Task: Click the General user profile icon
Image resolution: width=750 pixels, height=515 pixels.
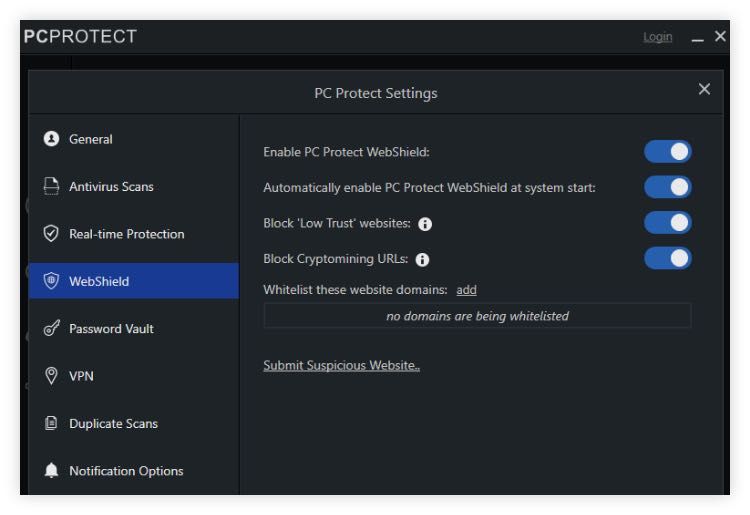Action: 52,139
